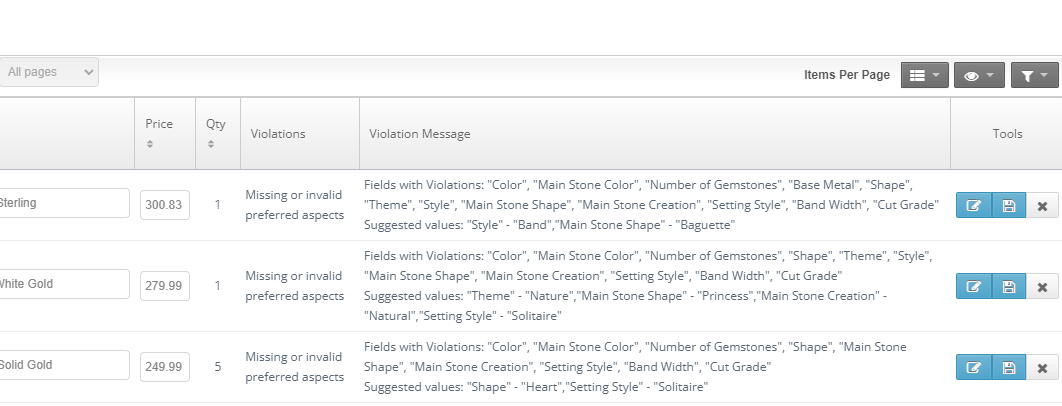
Task: Remove the Solid Gold row
Action: click(x=1042, y=367)
